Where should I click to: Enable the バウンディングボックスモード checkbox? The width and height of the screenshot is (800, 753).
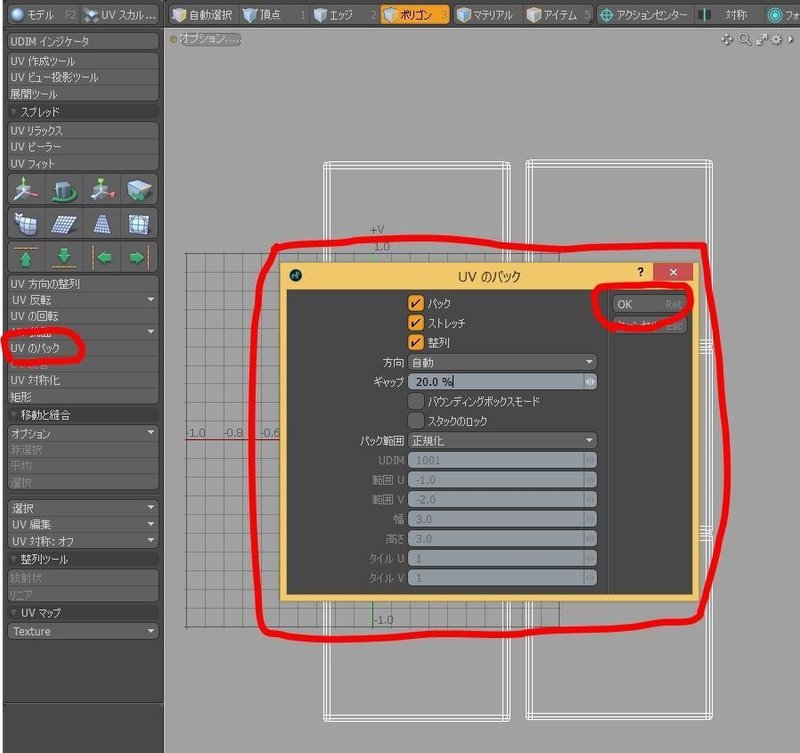(416, 401)
